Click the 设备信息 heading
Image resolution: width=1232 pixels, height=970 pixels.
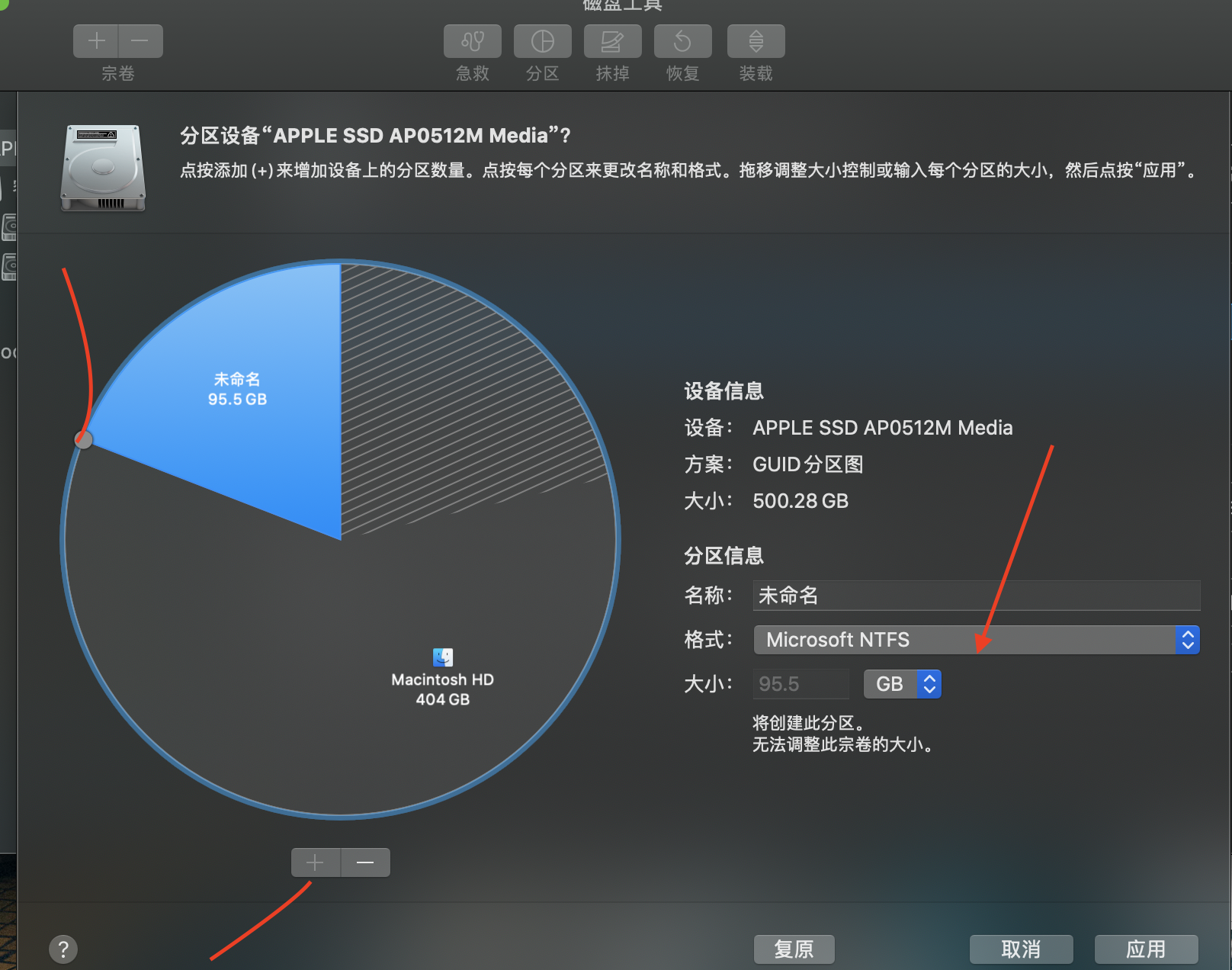(x=724, y=391)
